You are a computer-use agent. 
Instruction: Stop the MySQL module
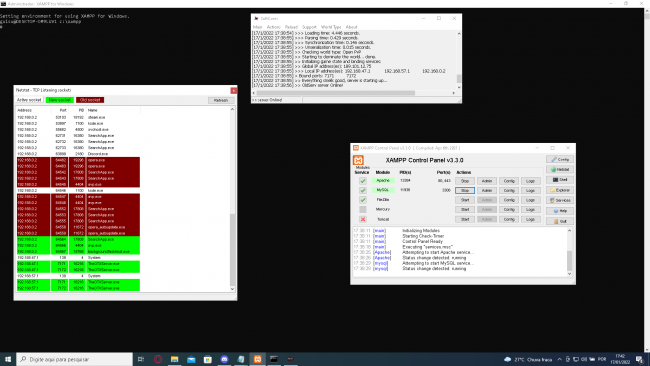tap(465, 191)
